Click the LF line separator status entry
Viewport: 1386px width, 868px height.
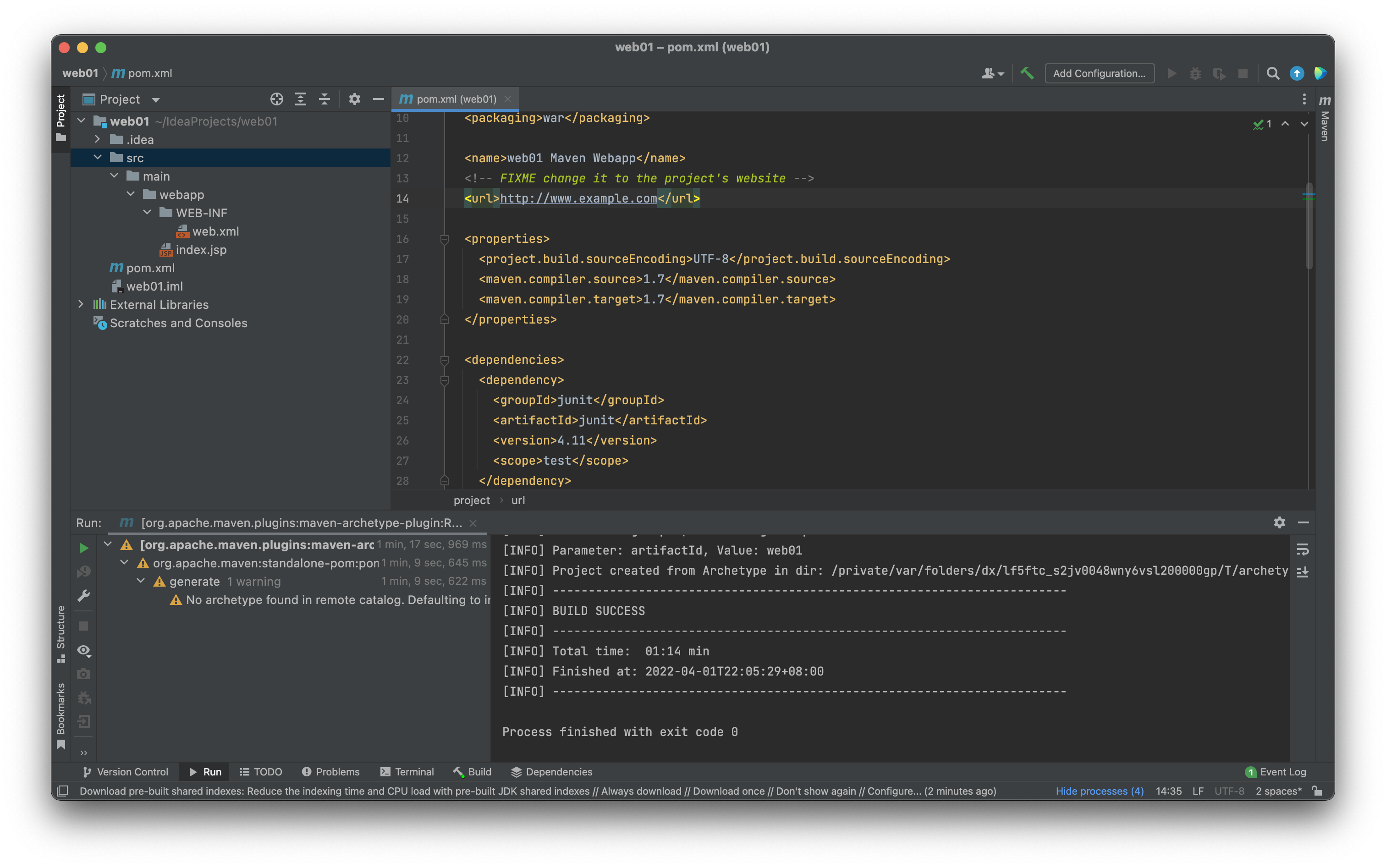(1198, 791)
